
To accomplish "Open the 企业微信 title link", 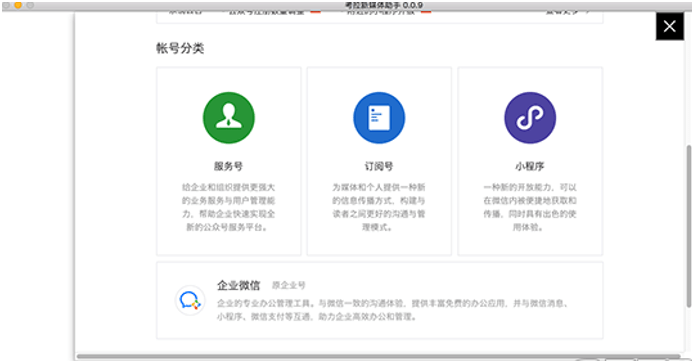I will (x=239, y=285).
